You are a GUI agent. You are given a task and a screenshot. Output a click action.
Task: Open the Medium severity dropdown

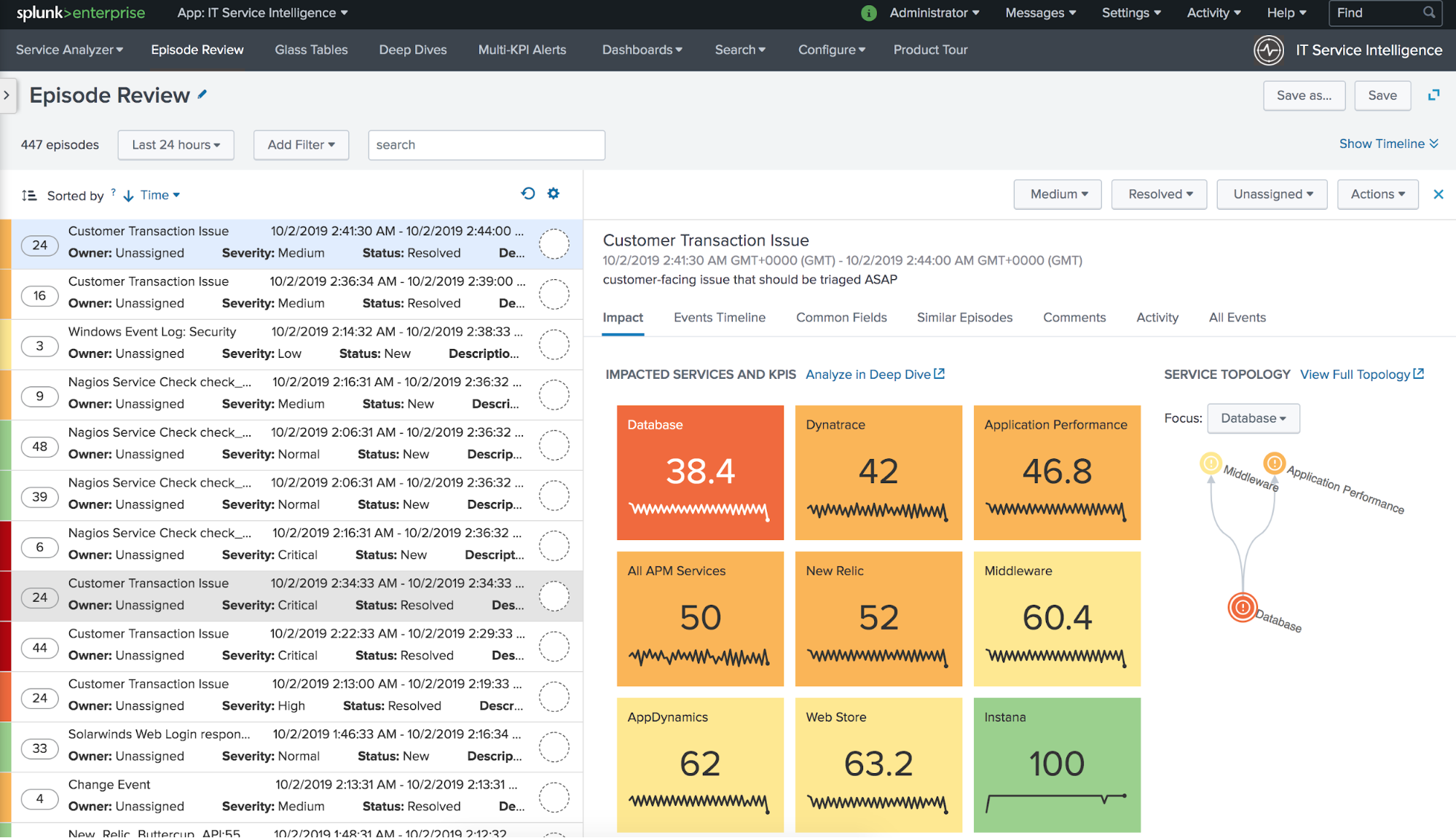point(1058,195)
